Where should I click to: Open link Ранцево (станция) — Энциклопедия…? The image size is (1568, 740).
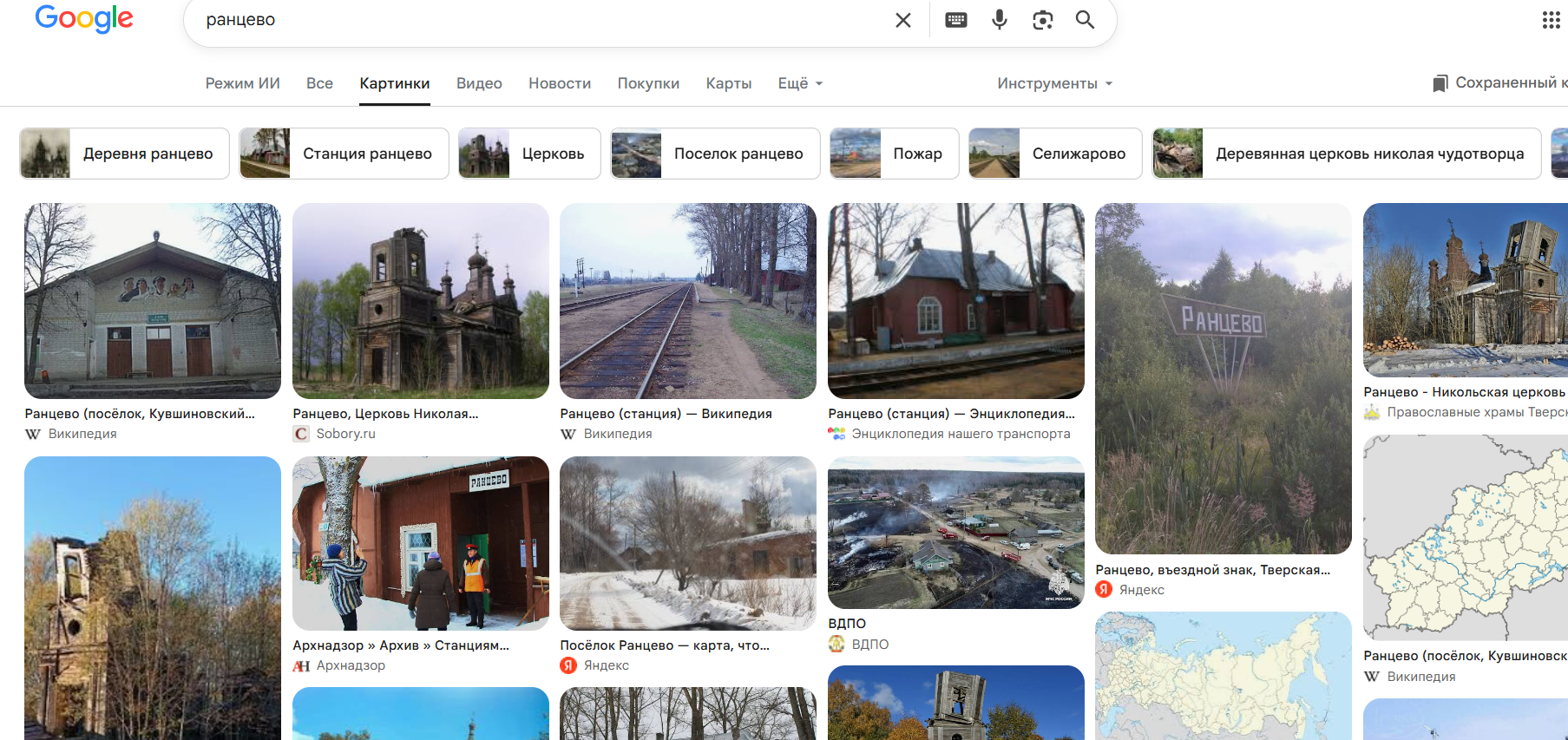pyautogui.click(x=951, y=414)
